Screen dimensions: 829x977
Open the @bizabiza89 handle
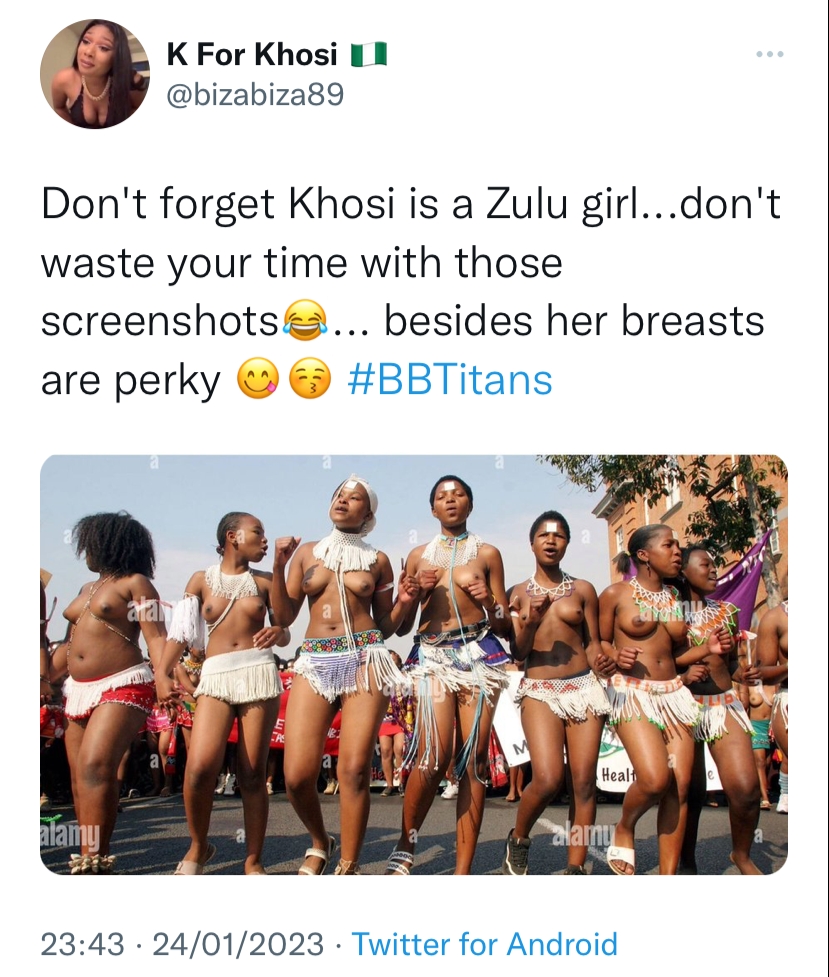(x=255, y=96)
